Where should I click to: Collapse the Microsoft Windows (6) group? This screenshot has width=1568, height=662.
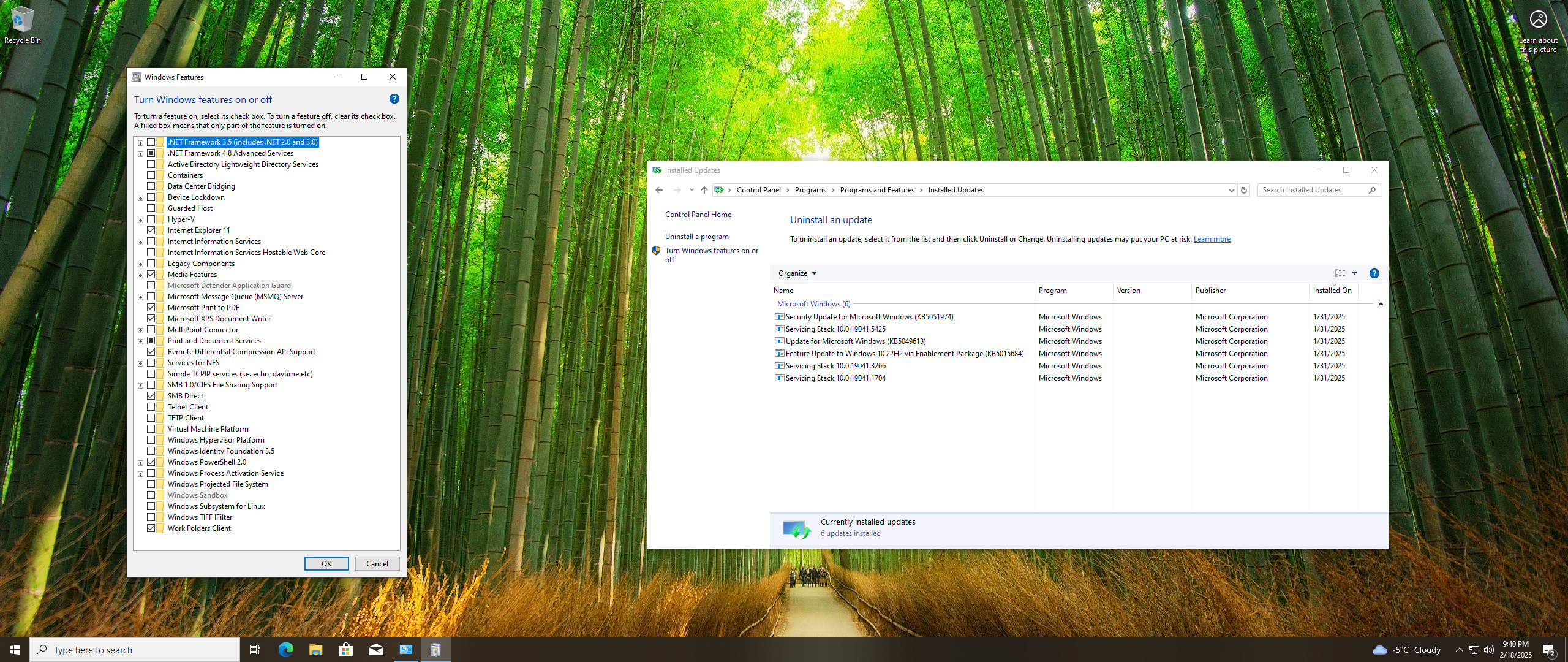1381,304
